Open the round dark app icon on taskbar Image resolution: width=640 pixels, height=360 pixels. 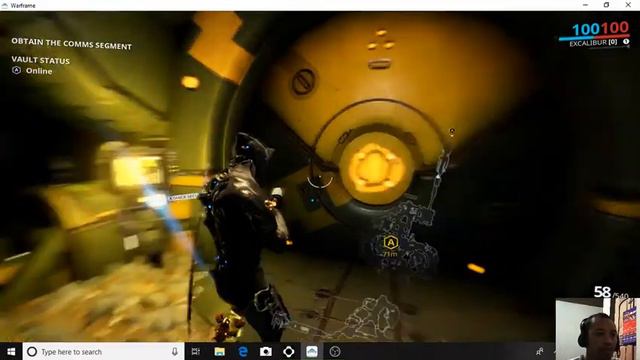click(x=335, y=351)
